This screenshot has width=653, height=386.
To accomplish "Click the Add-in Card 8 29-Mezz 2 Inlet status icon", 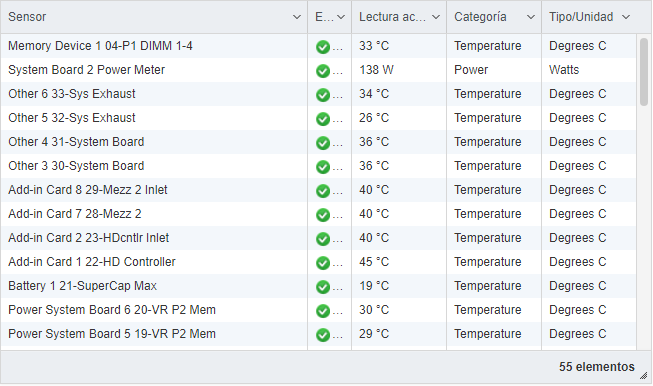I will coord(323,191).
